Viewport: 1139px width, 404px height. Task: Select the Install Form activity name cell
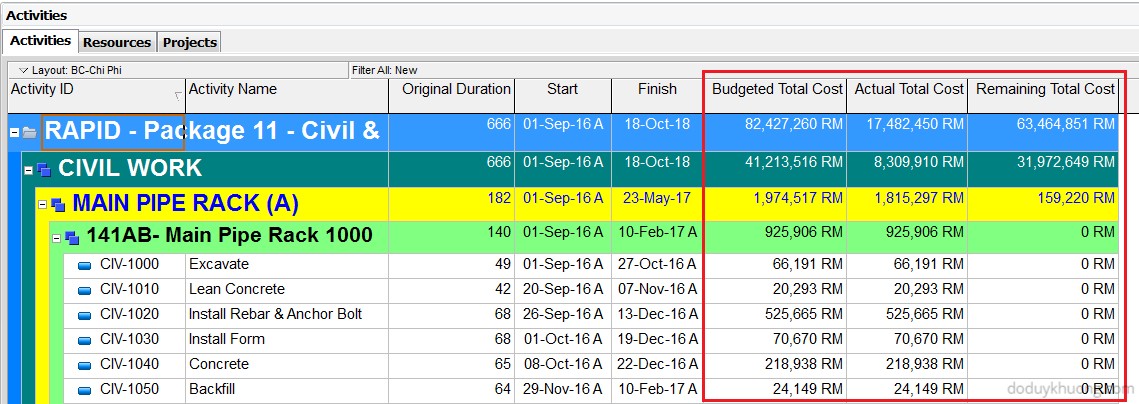click(286, 340)
